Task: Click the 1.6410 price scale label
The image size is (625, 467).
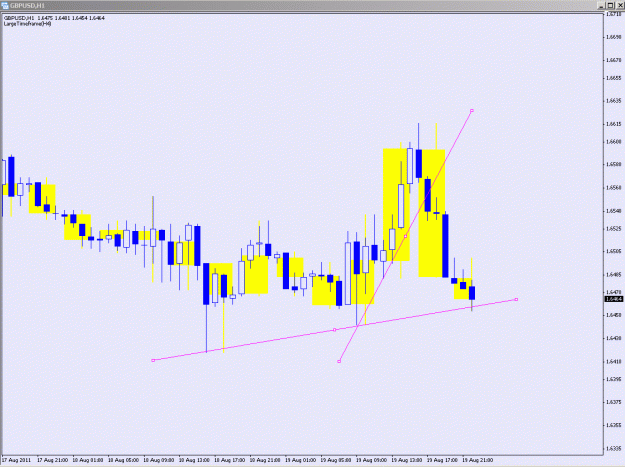Action: 614,362
